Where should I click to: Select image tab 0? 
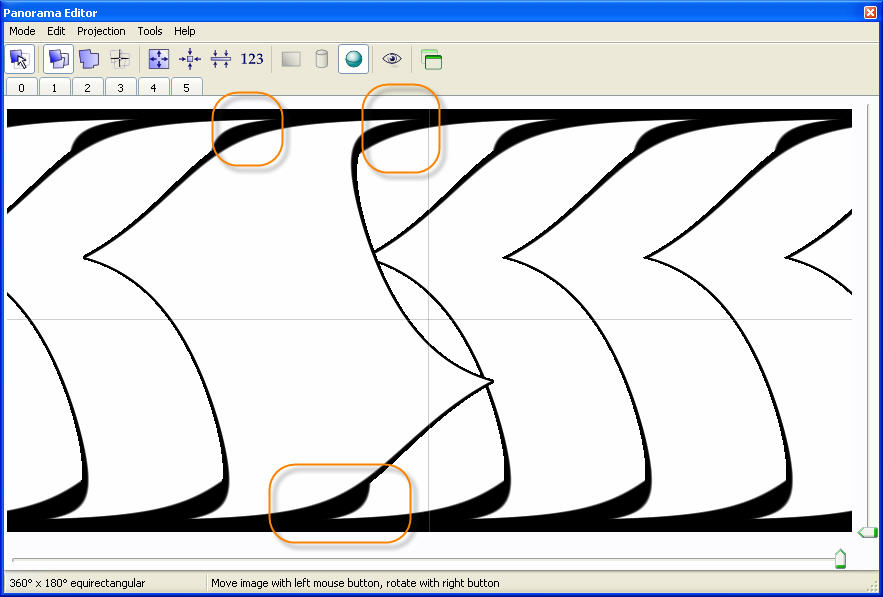pyautogui.click(x=22, y=88)
